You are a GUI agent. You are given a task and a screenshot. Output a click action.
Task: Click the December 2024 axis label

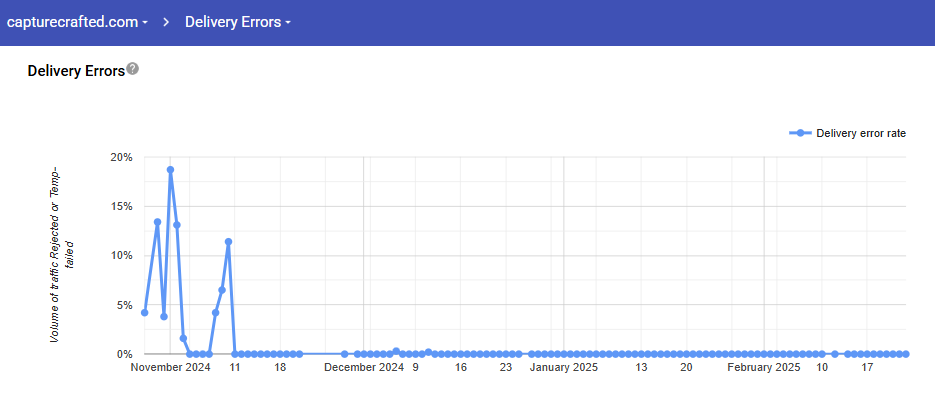tap(364, 368)
